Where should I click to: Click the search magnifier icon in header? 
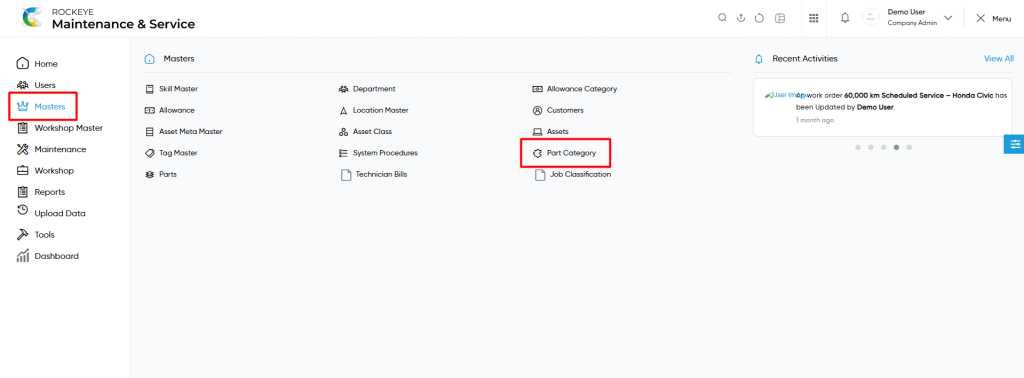pos(722,18)
